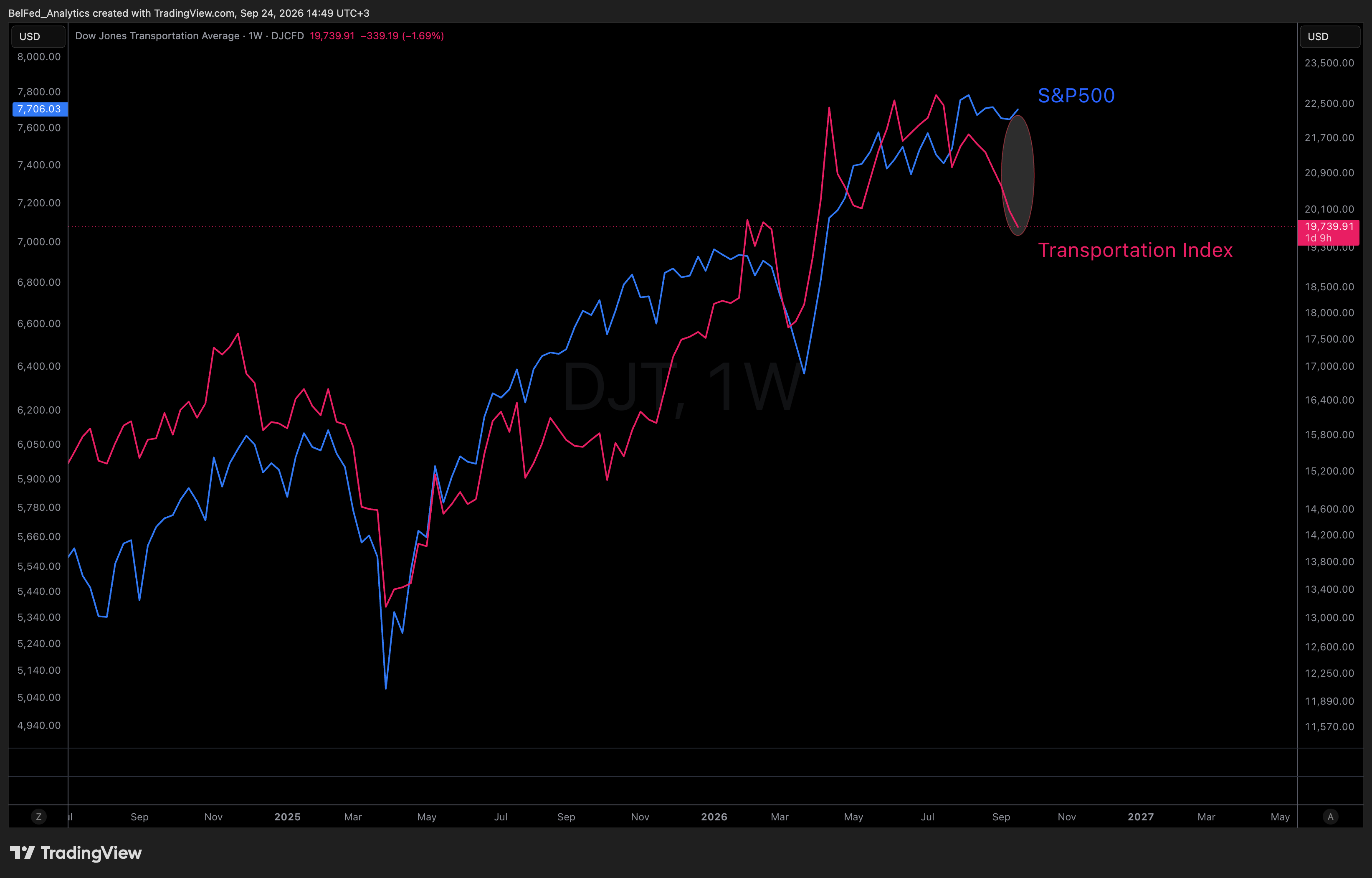This screenshot has width=1372, height=878.
Task: Click the 2026 label on time axis
Action: point(714,817)
